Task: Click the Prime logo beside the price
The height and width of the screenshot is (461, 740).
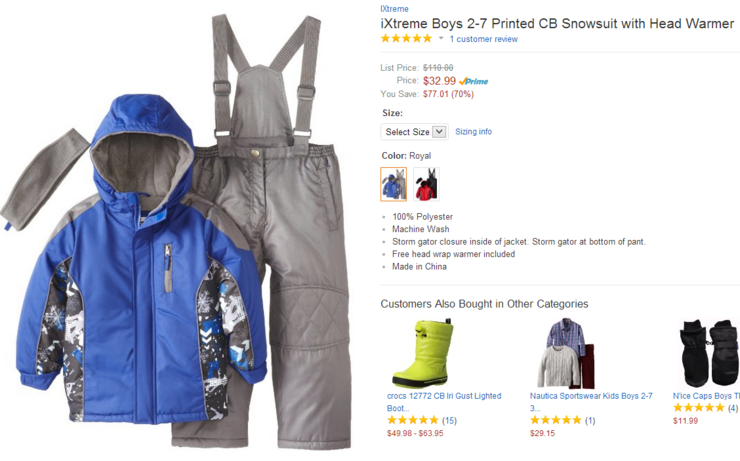Action: coord(473,81)
